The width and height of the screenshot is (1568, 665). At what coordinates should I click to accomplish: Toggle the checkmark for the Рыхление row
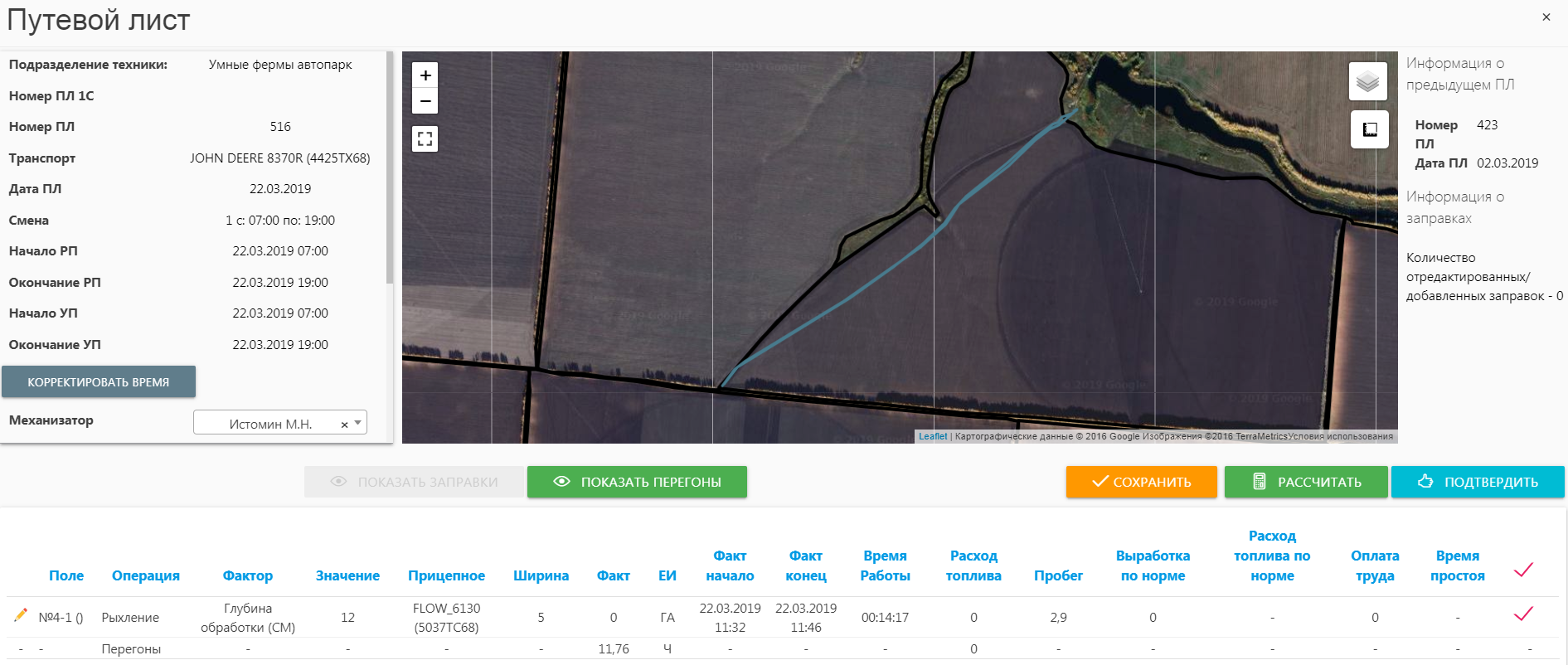pyautogui.click(x=1523, y=614)
